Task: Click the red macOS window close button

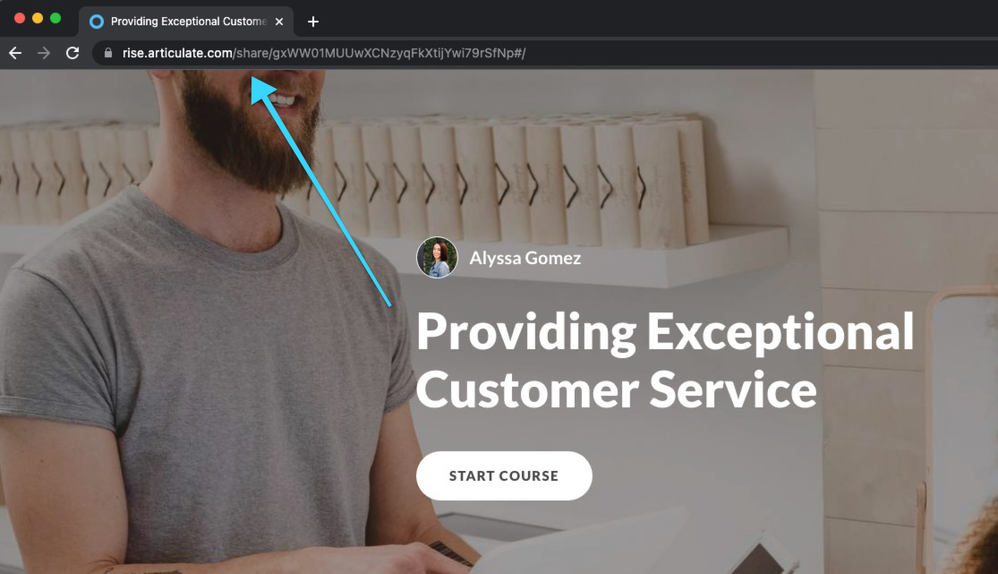Action: tap(20, 18)
